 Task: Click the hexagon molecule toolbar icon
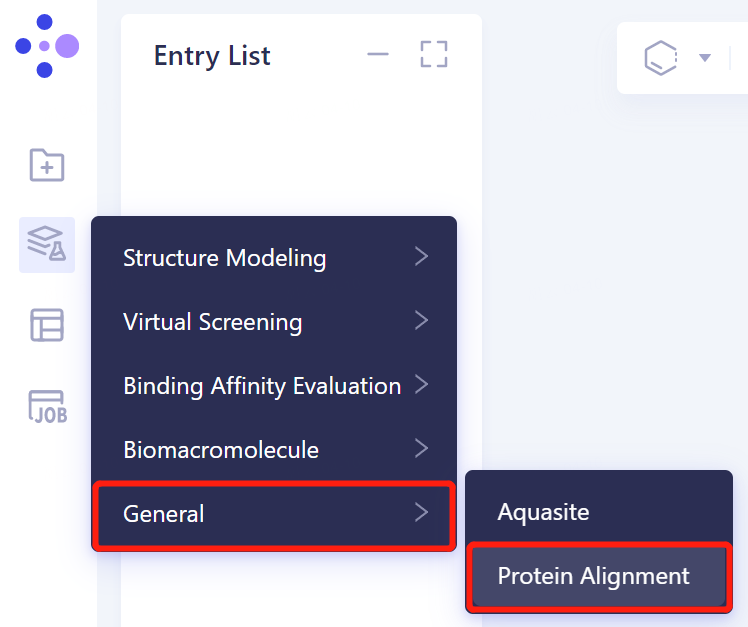point(661,57)
